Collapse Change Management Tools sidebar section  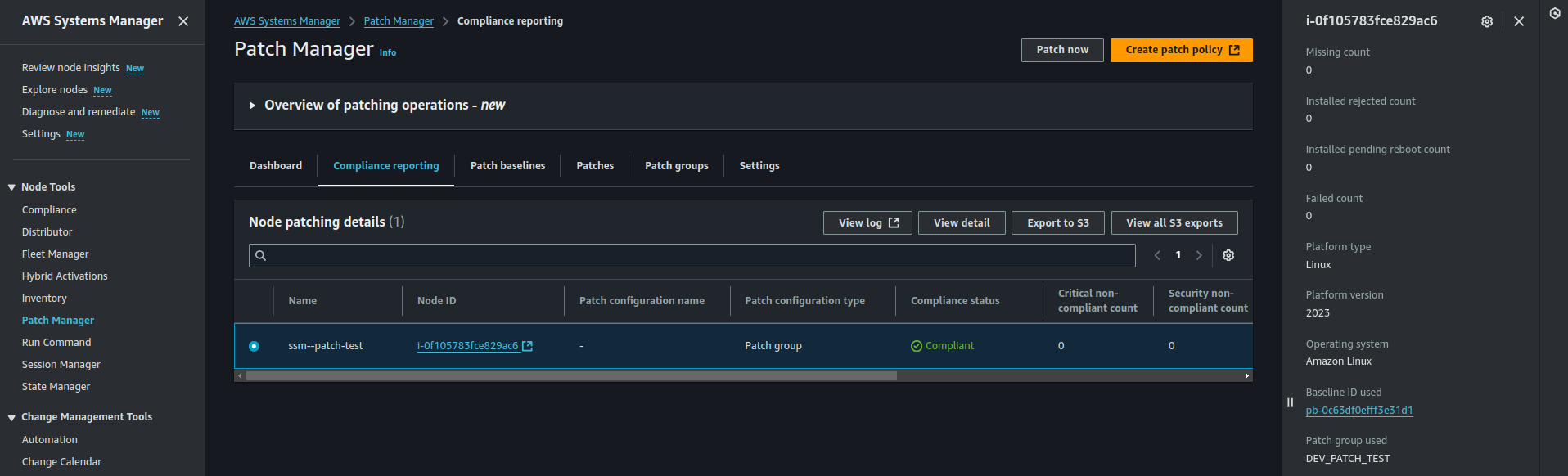(x=11, y=417)
